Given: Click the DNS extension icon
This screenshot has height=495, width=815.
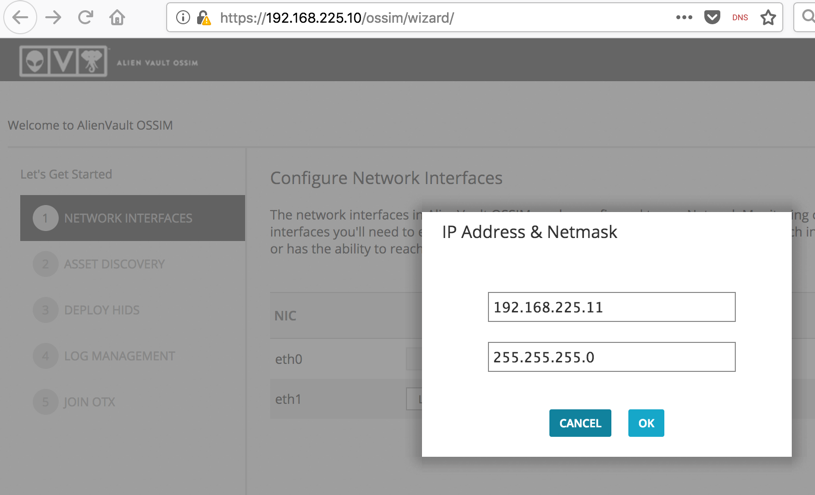Looking at the screenshot, I should pyautogui.click(x=740, y=17).
